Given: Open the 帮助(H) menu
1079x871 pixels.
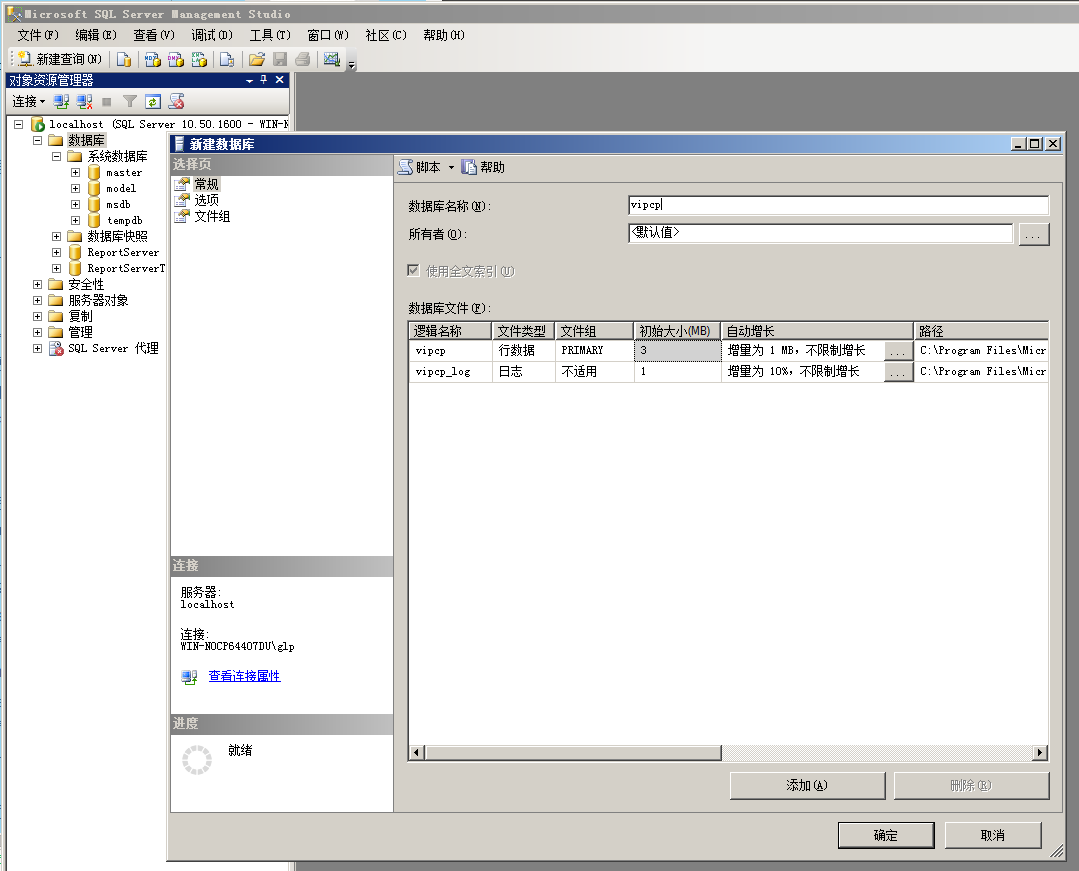Looking at the screenshot, I should pyautogui.click(x=443, y=35).
